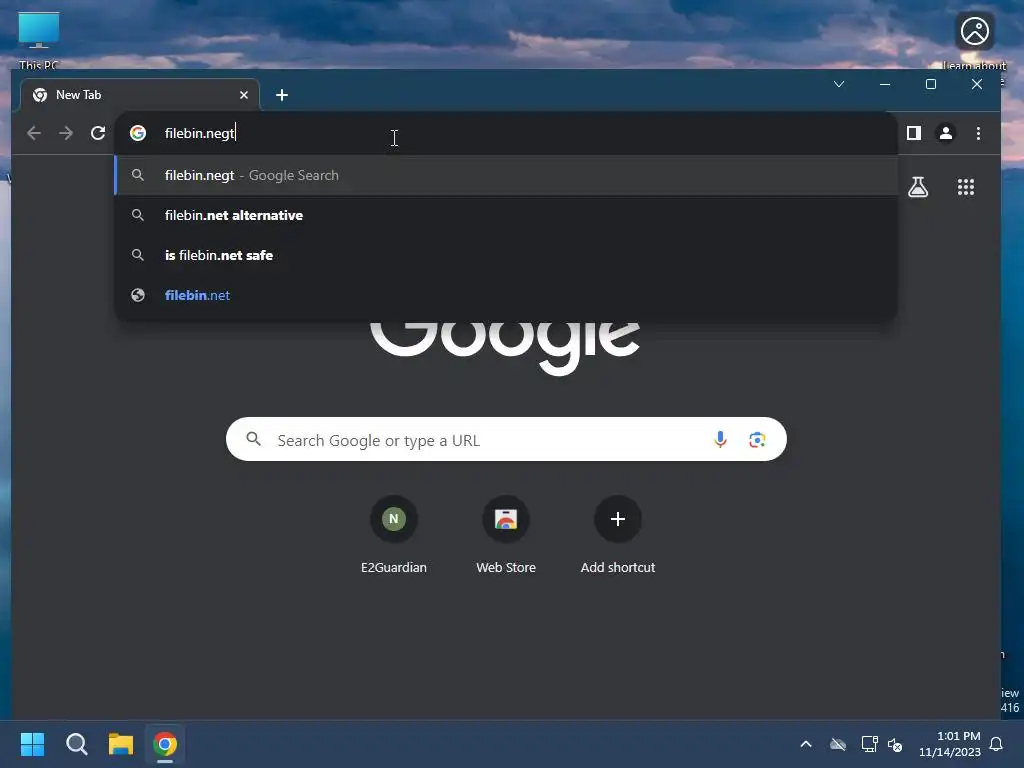Viewport: 1024px width, 768px height.
Task: Open the clock showing 1:01 PM
Action: point(950,744)
